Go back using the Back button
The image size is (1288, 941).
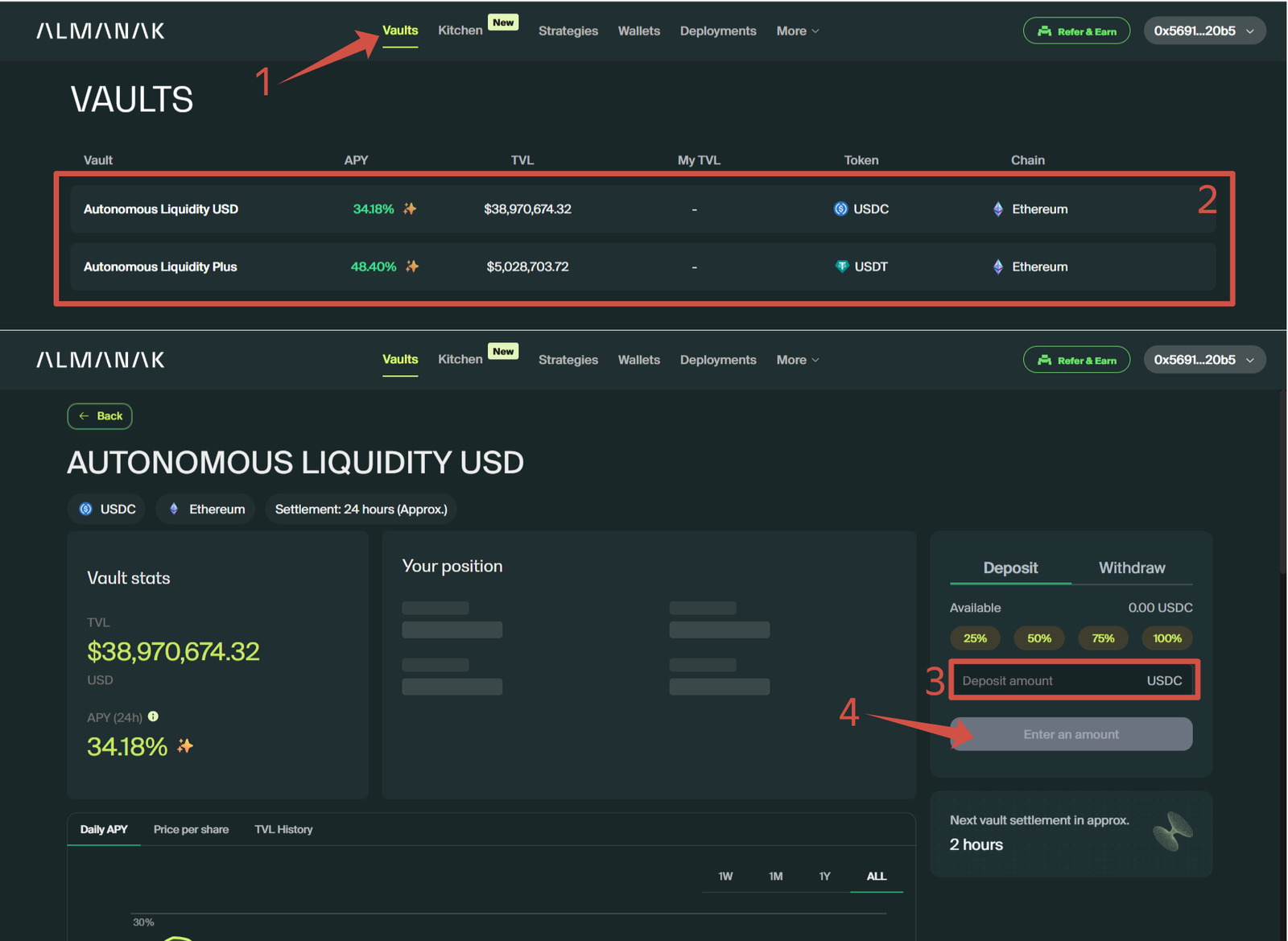pyautogui.click(x=100, y=416)
